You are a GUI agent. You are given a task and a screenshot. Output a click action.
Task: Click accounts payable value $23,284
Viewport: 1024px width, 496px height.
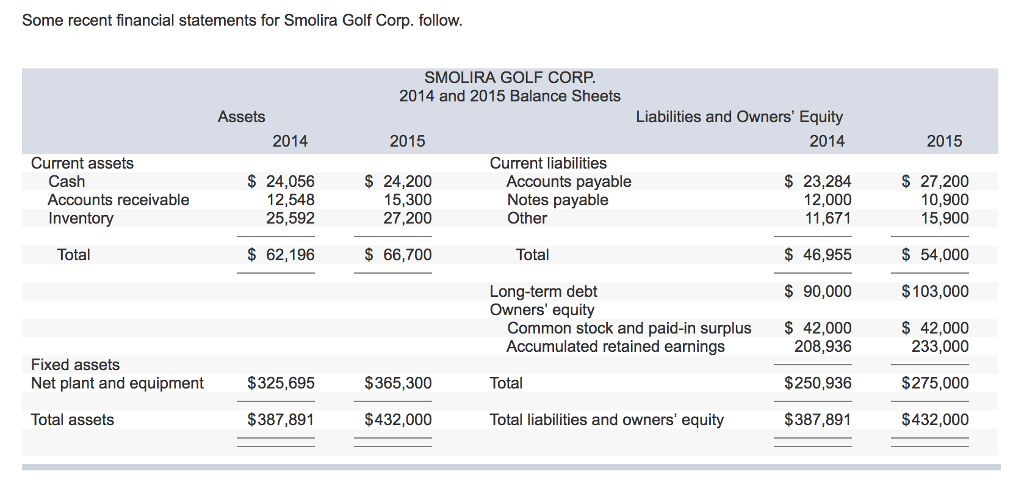818,181
